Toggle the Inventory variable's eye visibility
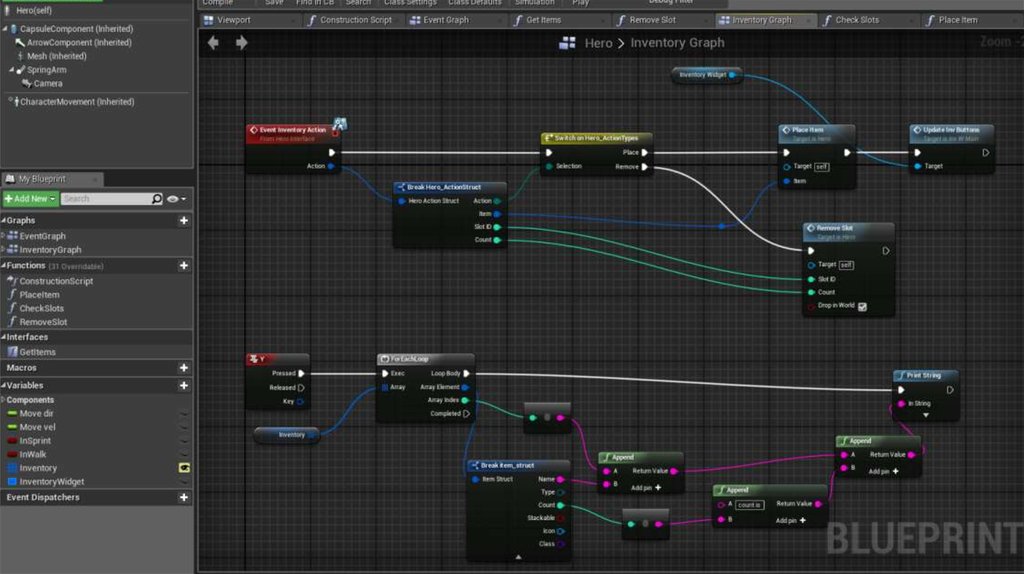 (x=184, y=468)
